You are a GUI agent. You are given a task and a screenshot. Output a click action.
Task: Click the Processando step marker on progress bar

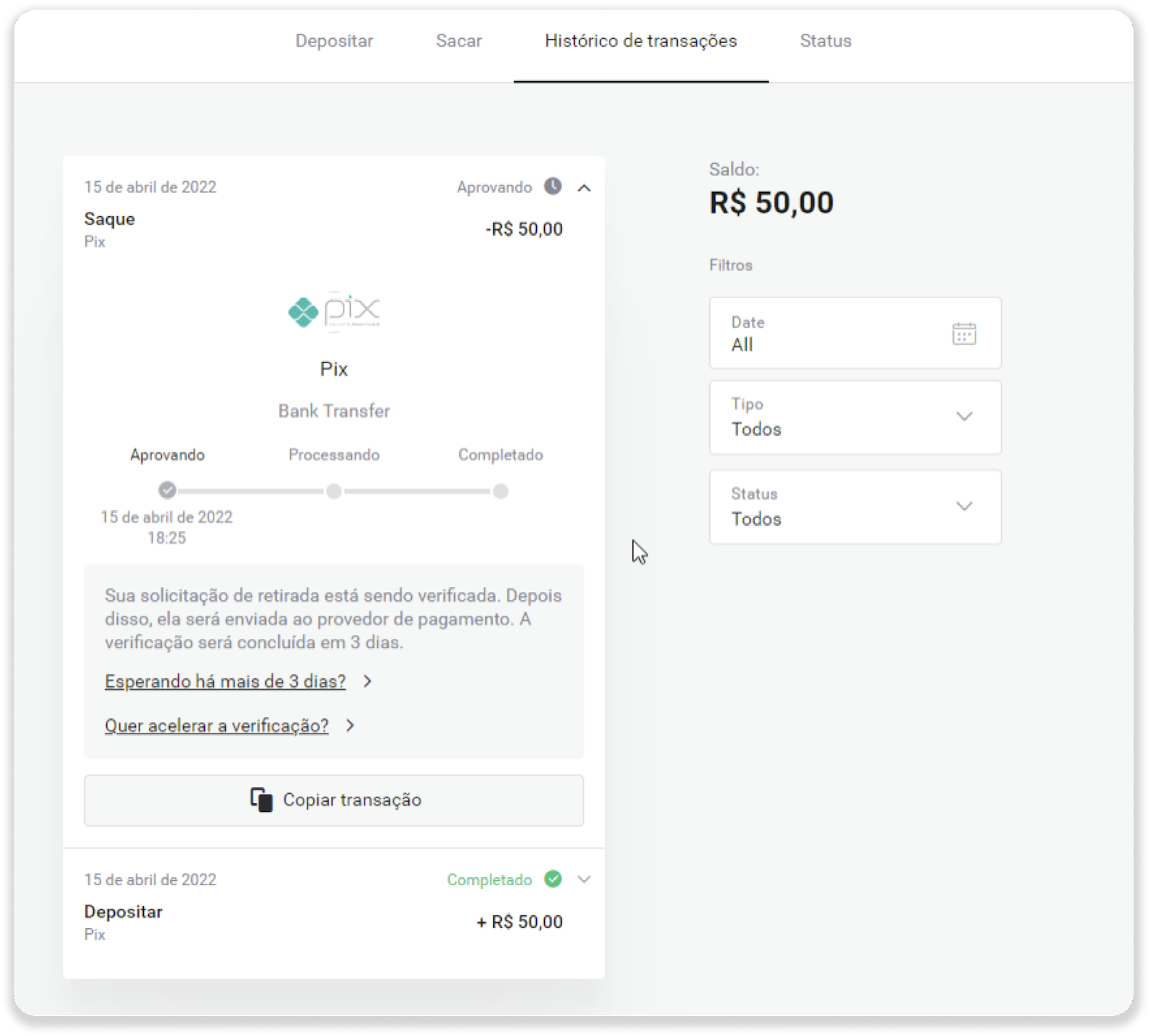tap(334, 491)
